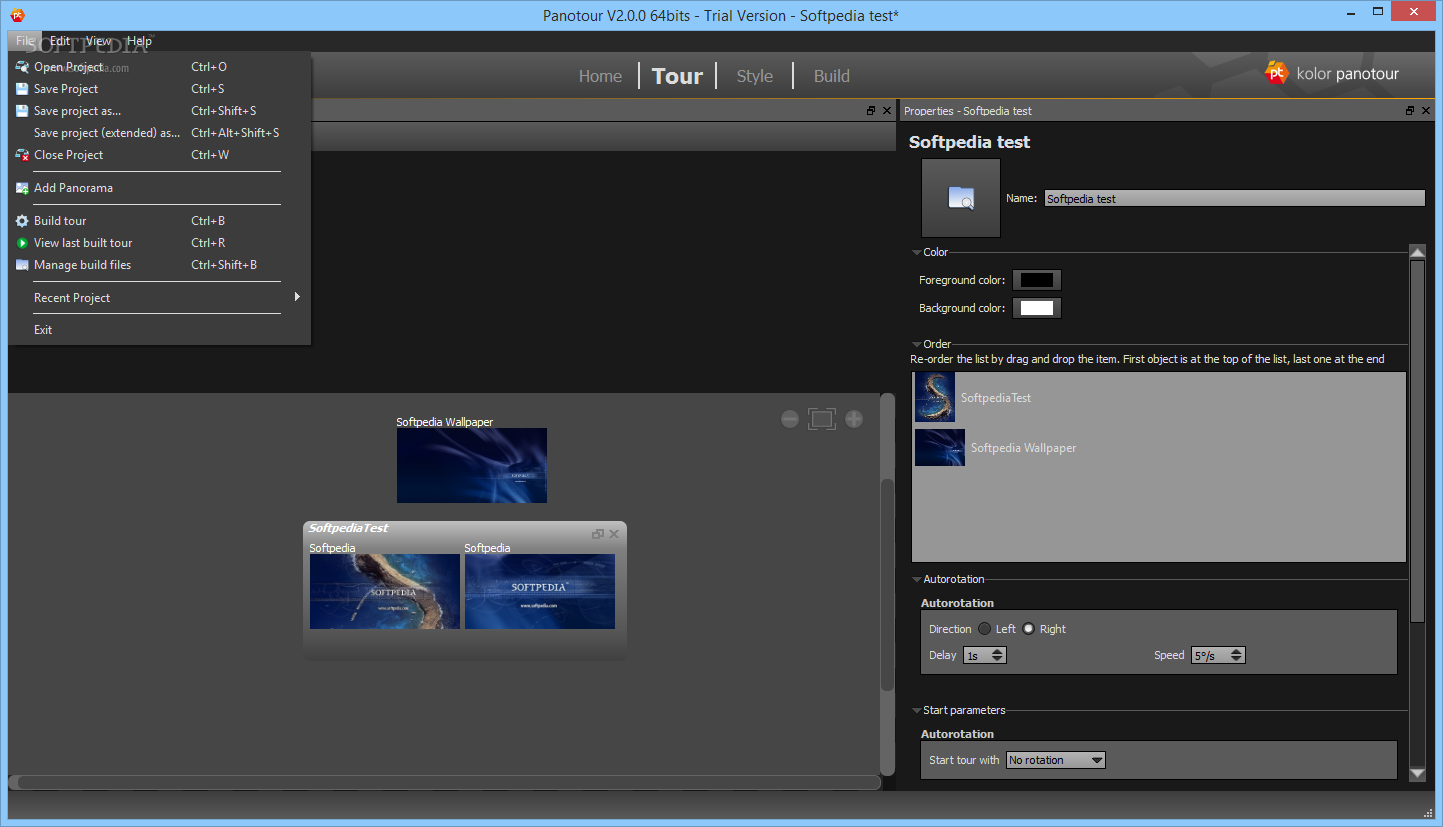Collapse the Autorotation section
The width and height of the screenshot is (1443, 827).
pyautogui.click(x=917, y=580)
